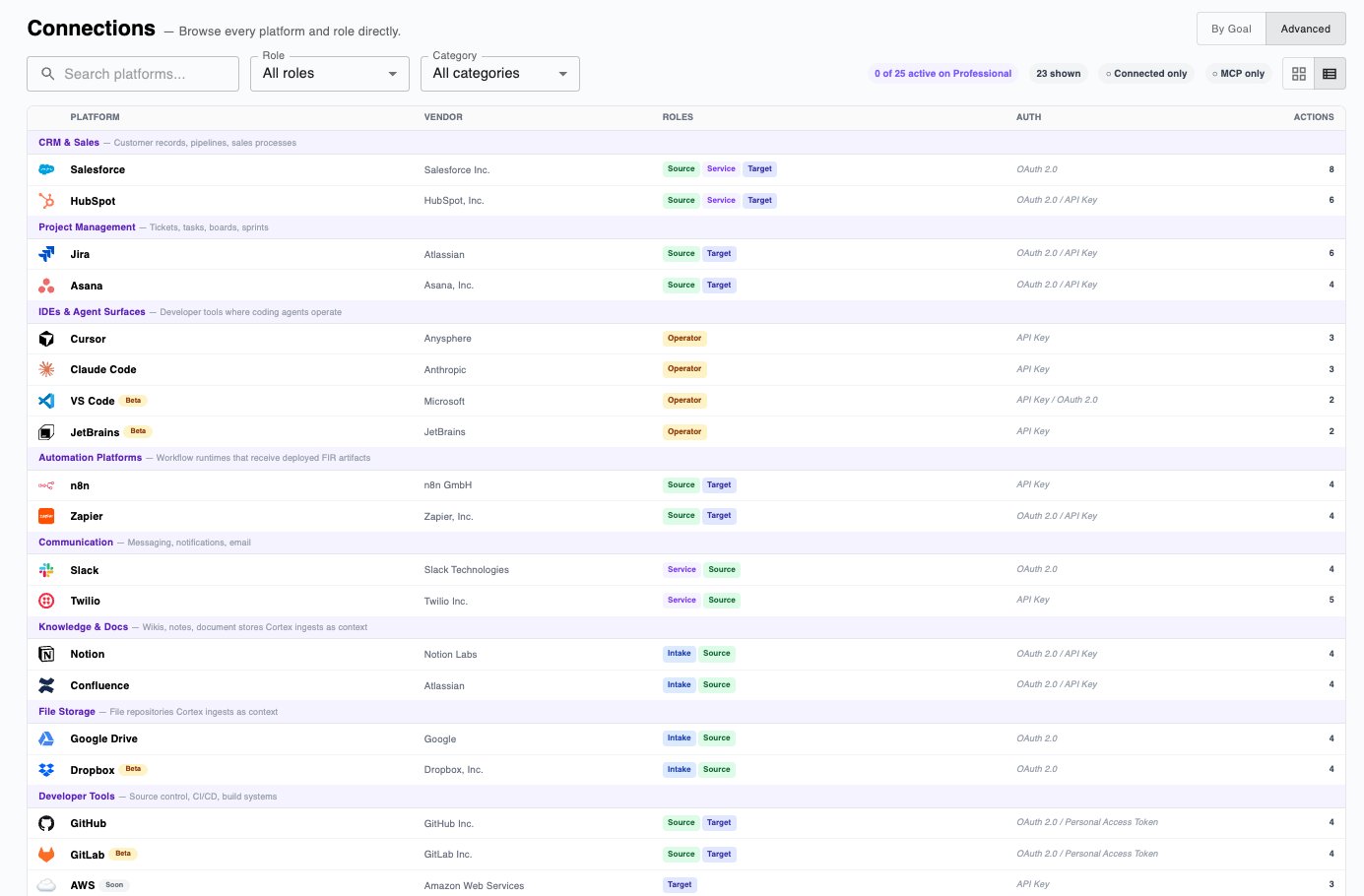Image resolution: width=1364 pixels, height=896 pixels.
Task: Click the Salesforce platform icon
Action: 46,168
